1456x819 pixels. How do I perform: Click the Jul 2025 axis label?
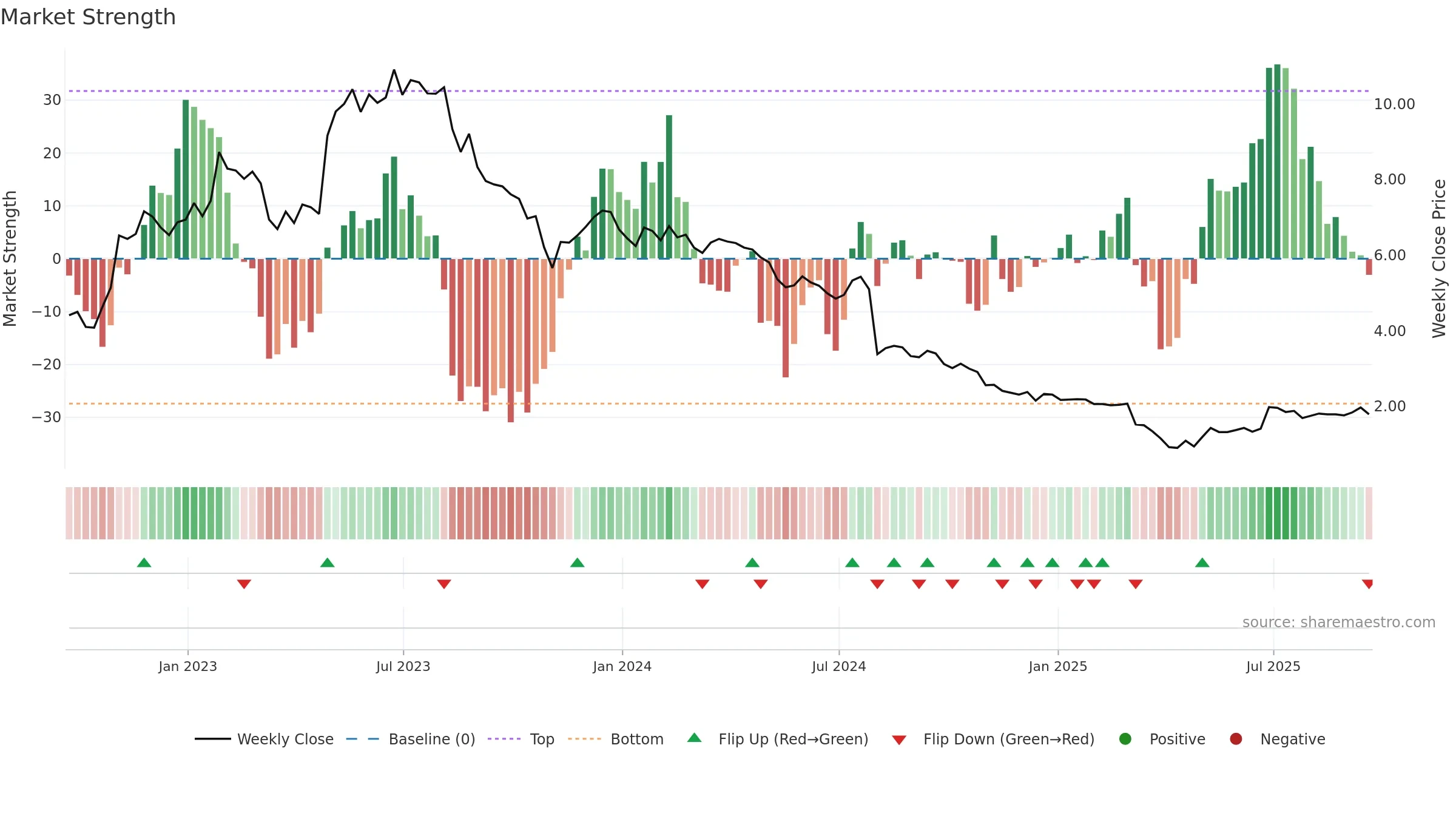click(1273, 667)
